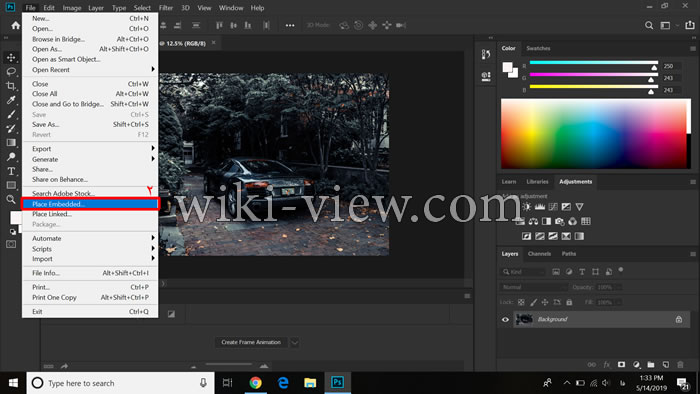700x394 pixels.
Task: Add a Levels adjustment
Action: [540, 207]
